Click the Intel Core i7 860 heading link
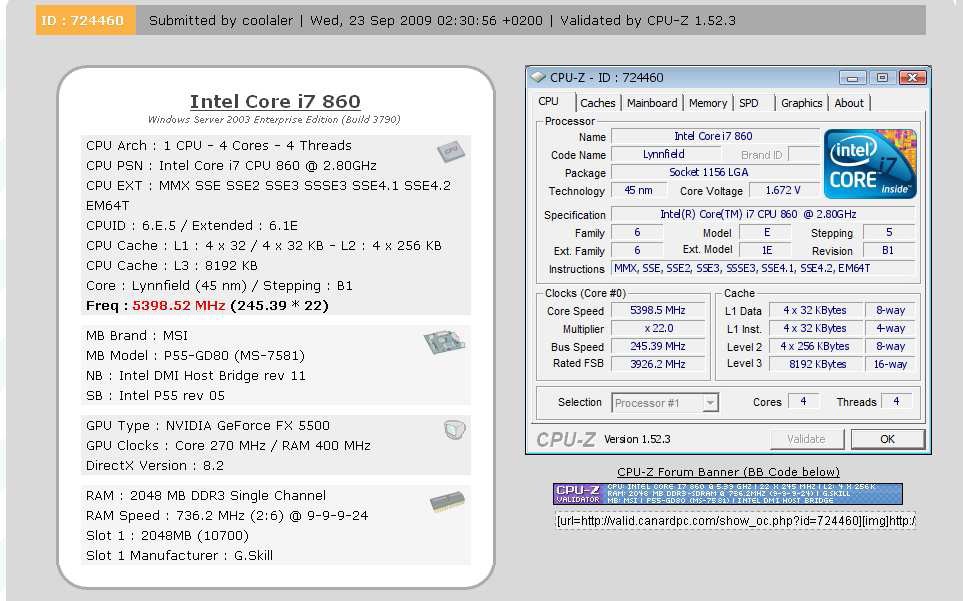Screen dimensions: 963x601 pyautogui.click(x=275, y=101)
